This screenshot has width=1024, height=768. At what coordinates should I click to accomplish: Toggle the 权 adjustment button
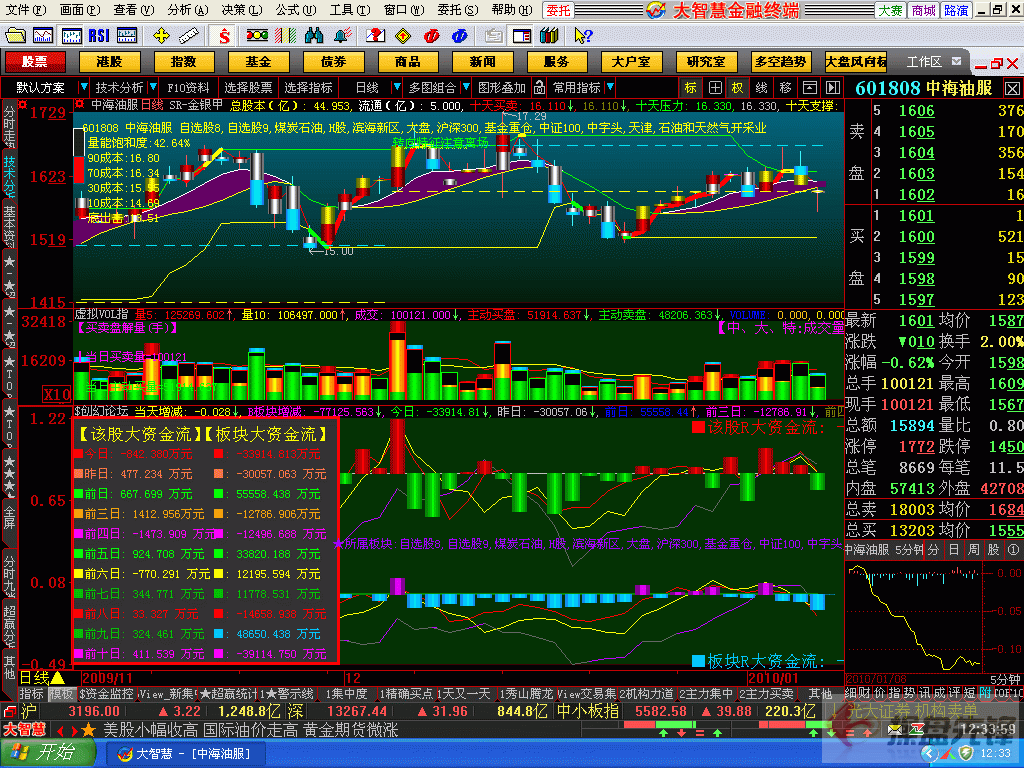[737, 87]
